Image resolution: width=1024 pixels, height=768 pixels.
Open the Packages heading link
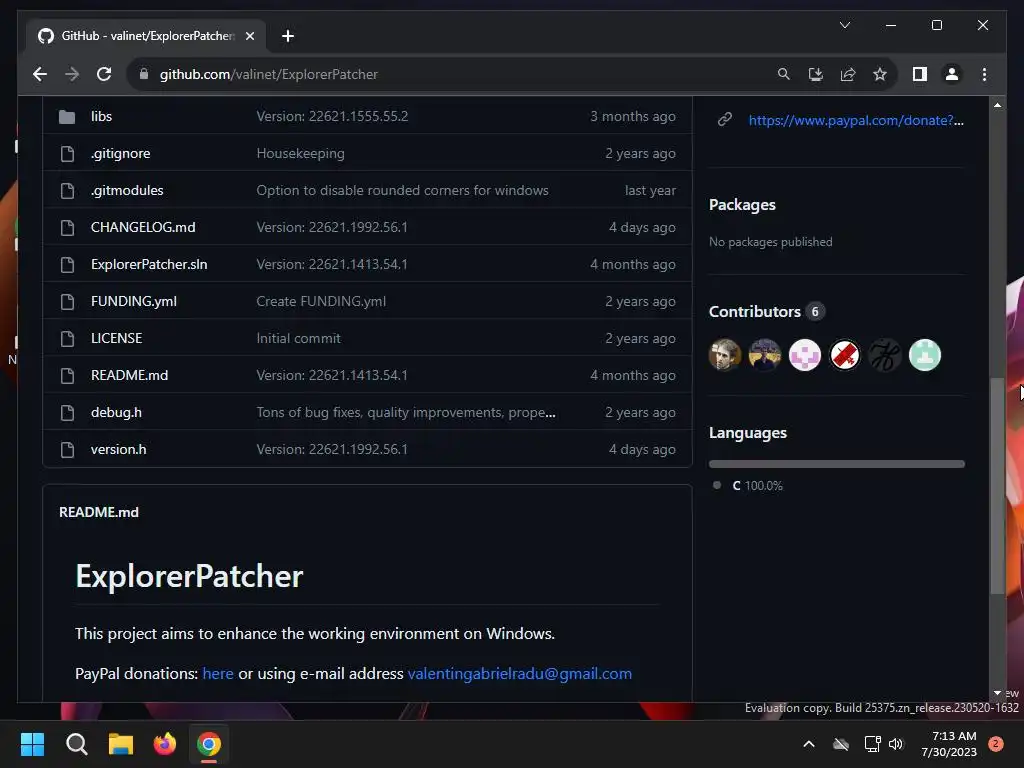tap(742, 205)
